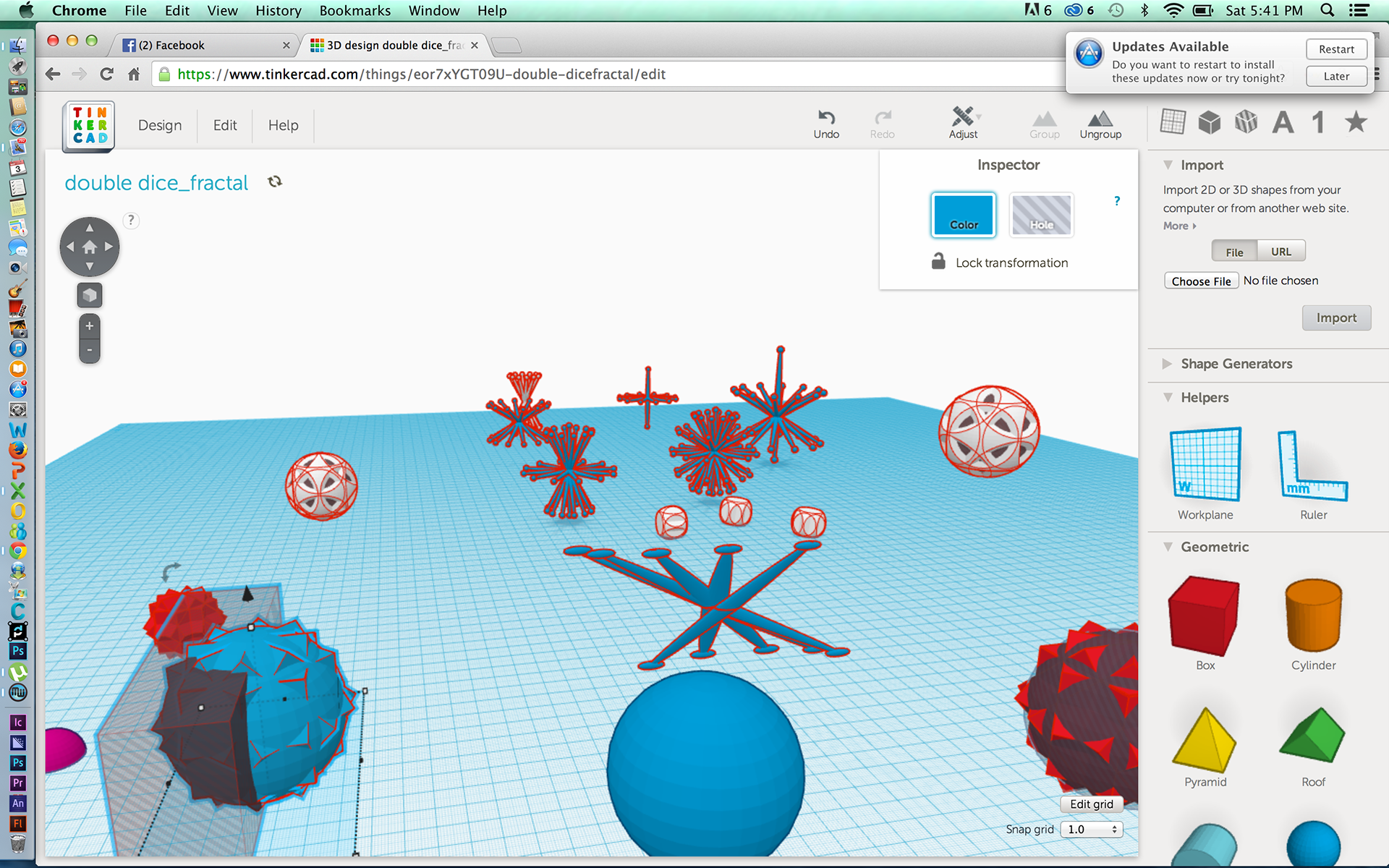Select the large blue sphere in canvas
The width and height of the screenshot is (1389, 868).
(x=705, y=763)
